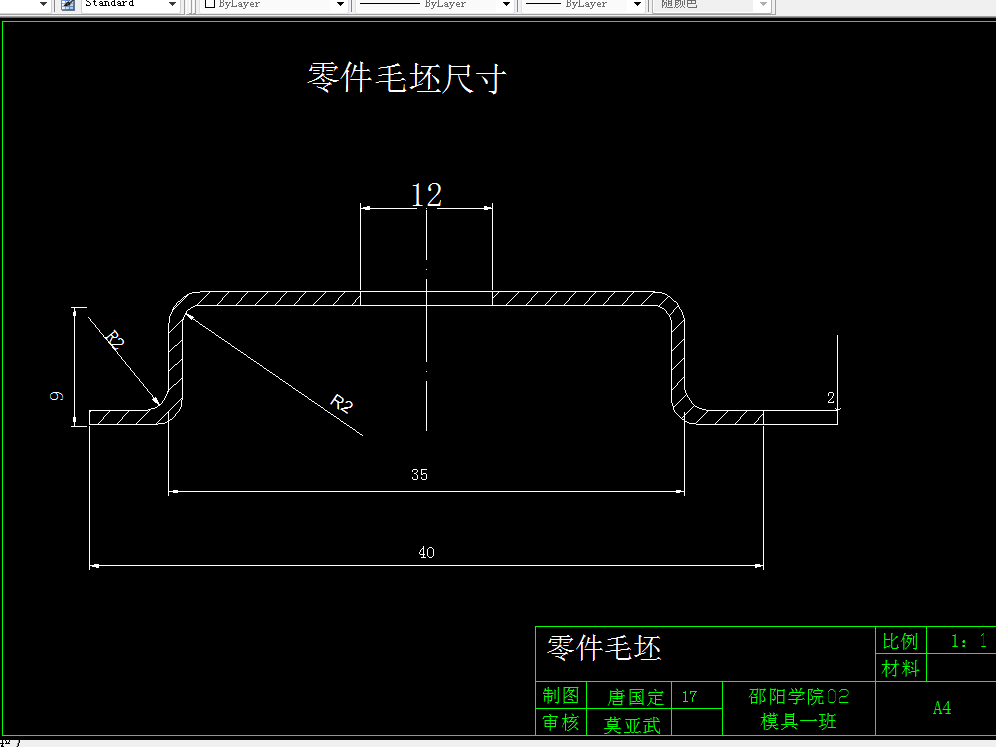Select the dimension labeled 40

(426, 552)
